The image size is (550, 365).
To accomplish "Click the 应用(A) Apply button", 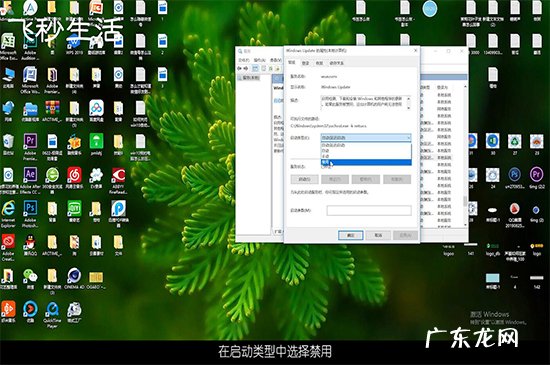I will [x=405, y=235].
